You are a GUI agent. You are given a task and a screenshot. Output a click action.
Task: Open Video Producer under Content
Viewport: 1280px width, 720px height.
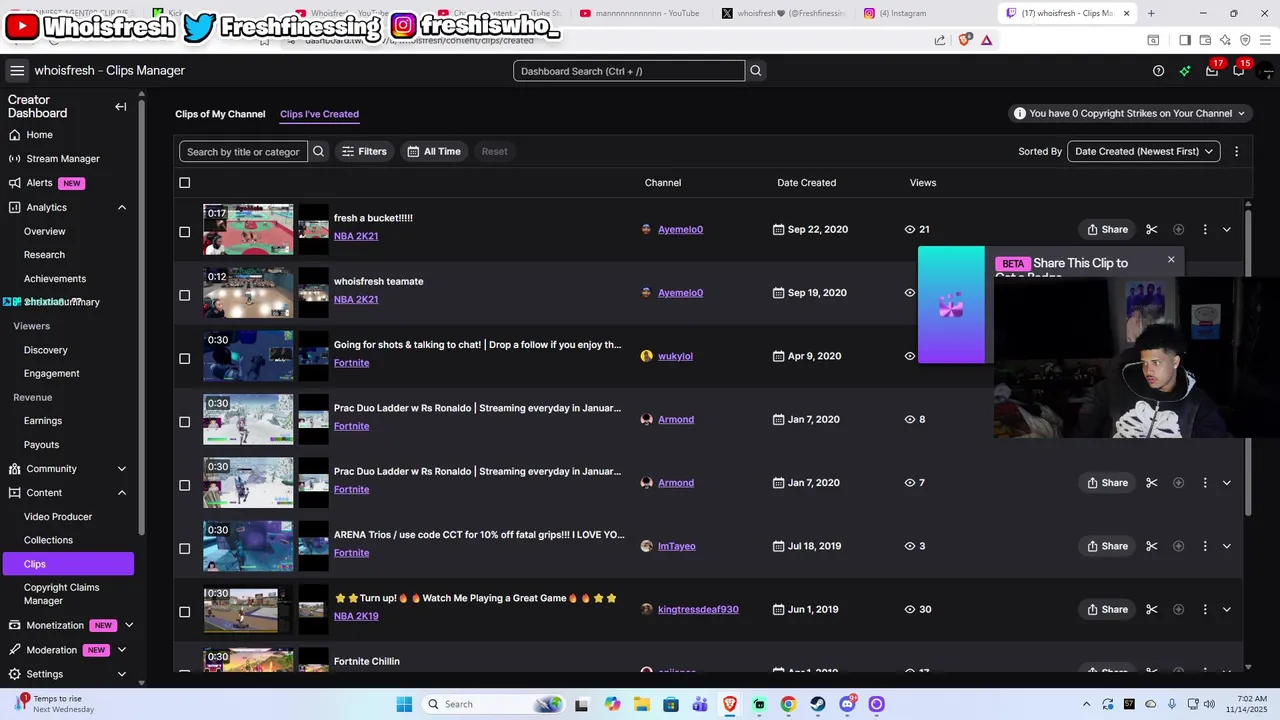(58, 517)
